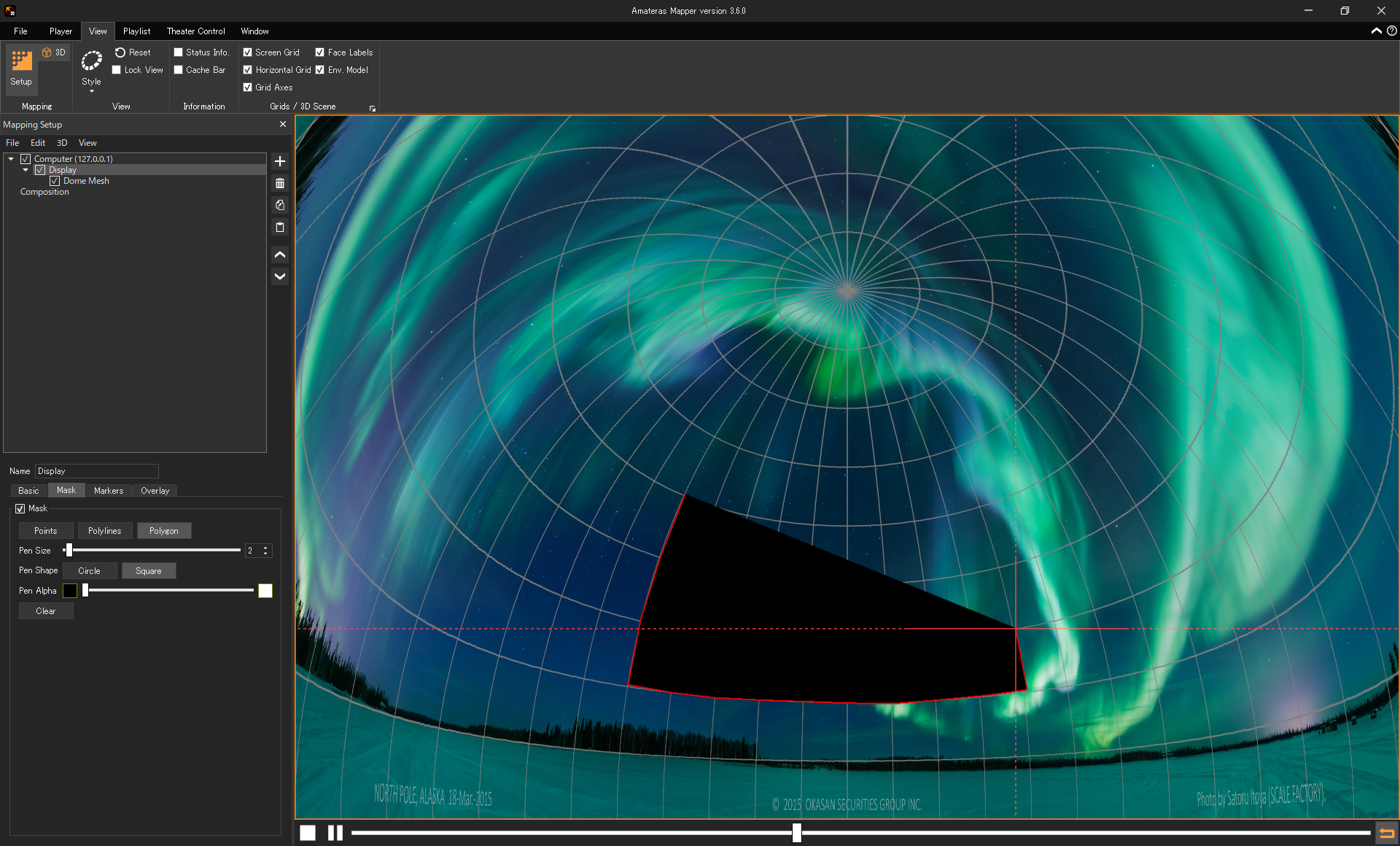Stop playback
The height and width of the screenshot is (846, 1400).
(x=308, y=833)
